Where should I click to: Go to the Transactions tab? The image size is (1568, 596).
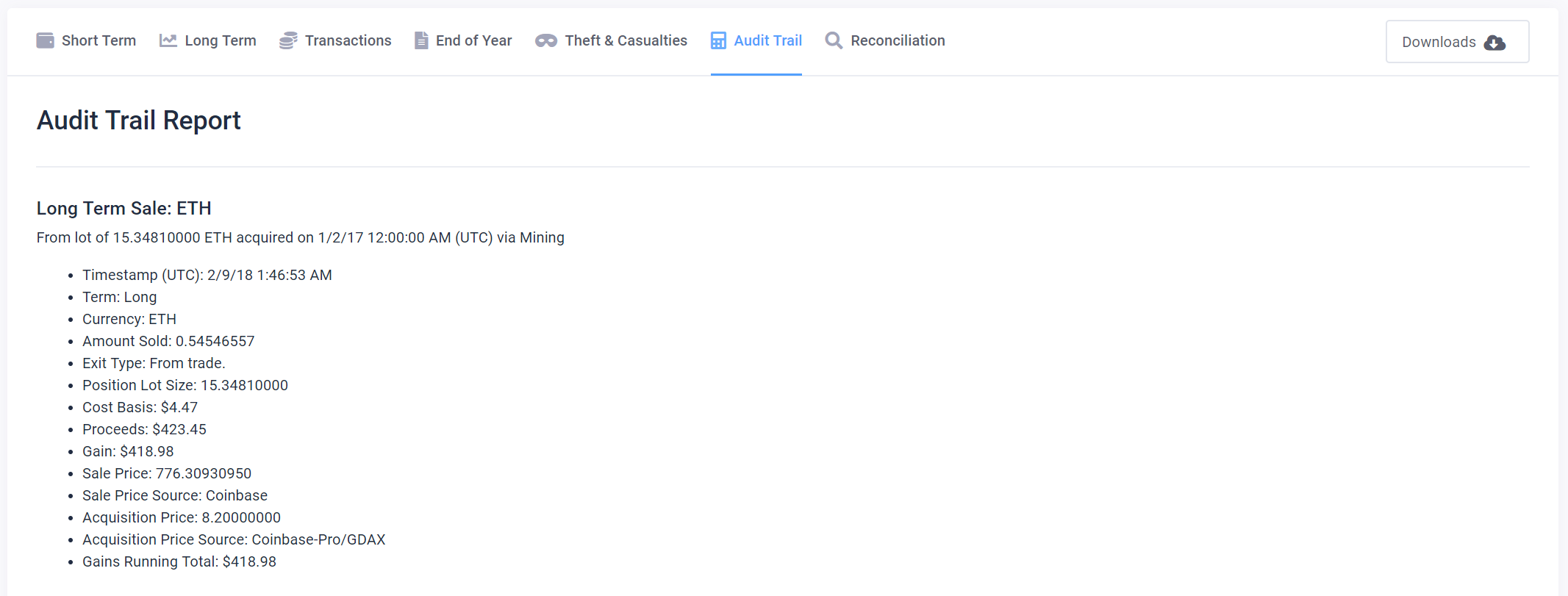[335, 40]
